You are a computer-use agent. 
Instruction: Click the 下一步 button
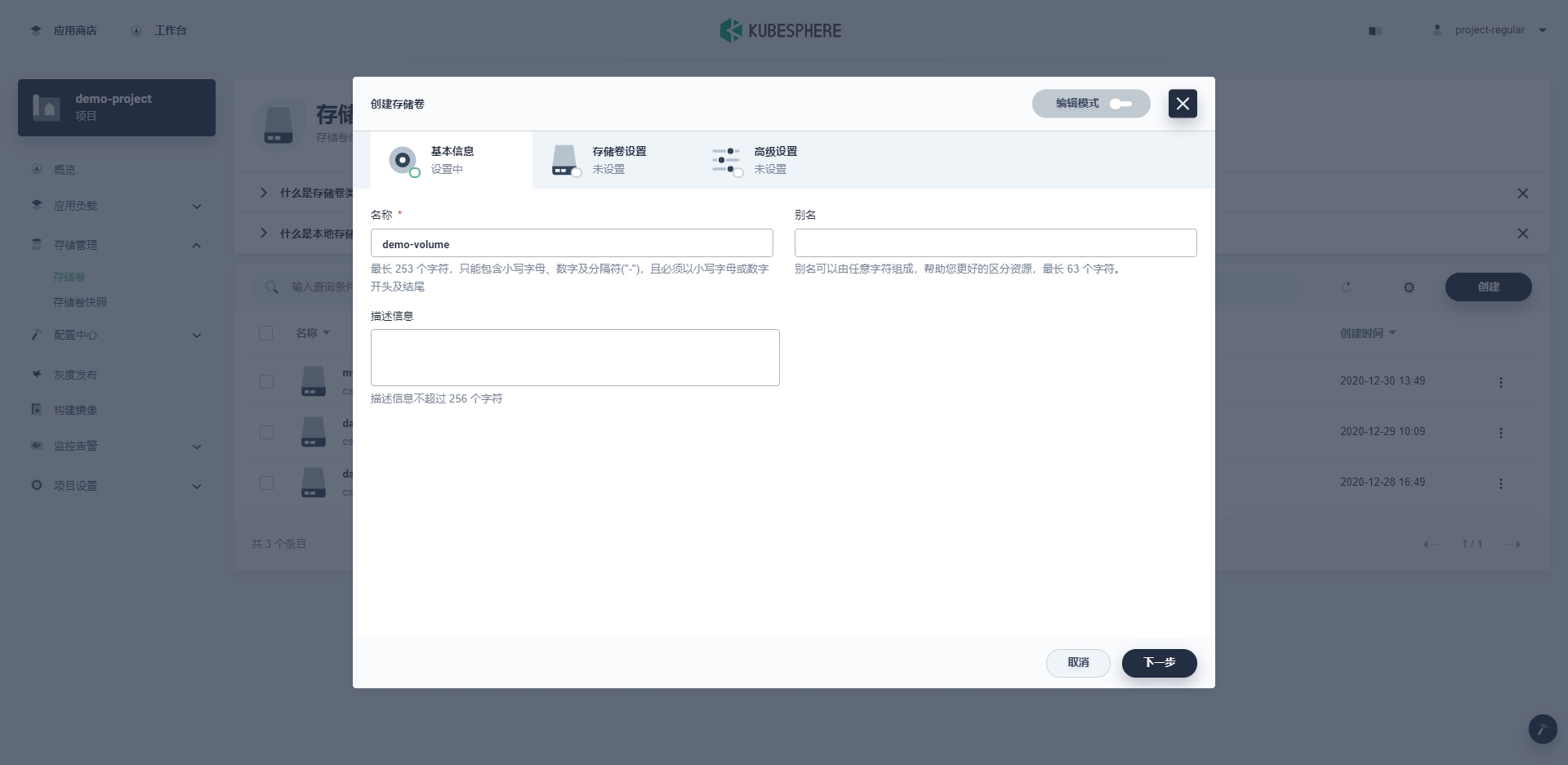(1159, 663)
